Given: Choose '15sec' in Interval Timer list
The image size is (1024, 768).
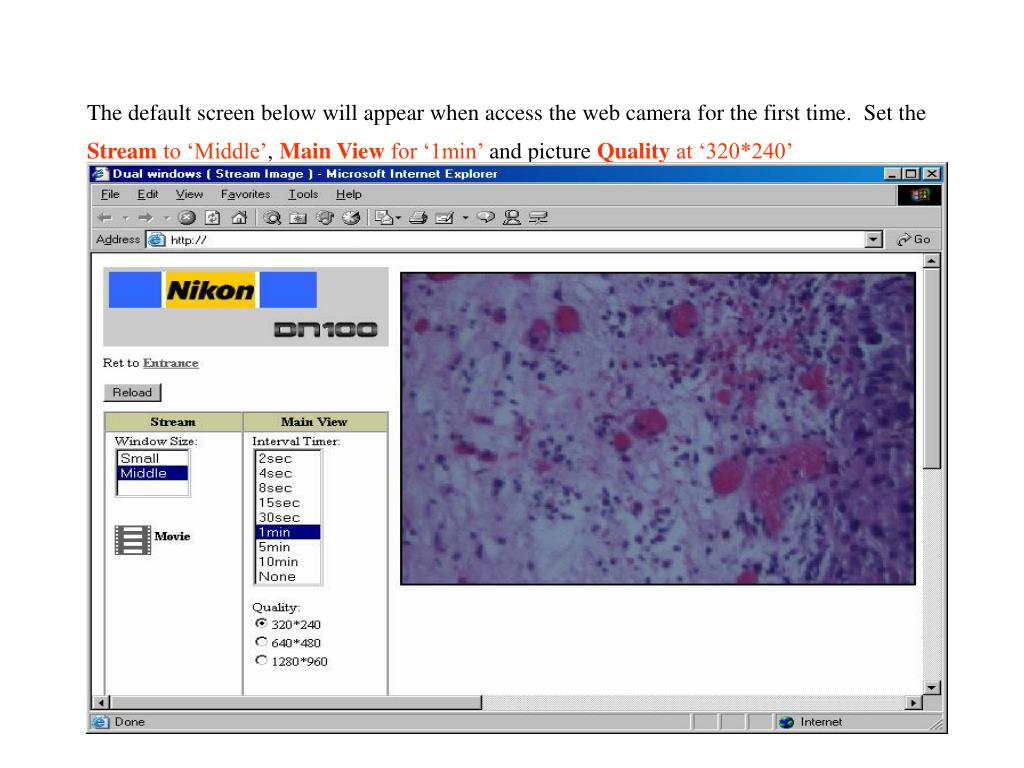Looking at the screenshot, I should click(279, 502).
